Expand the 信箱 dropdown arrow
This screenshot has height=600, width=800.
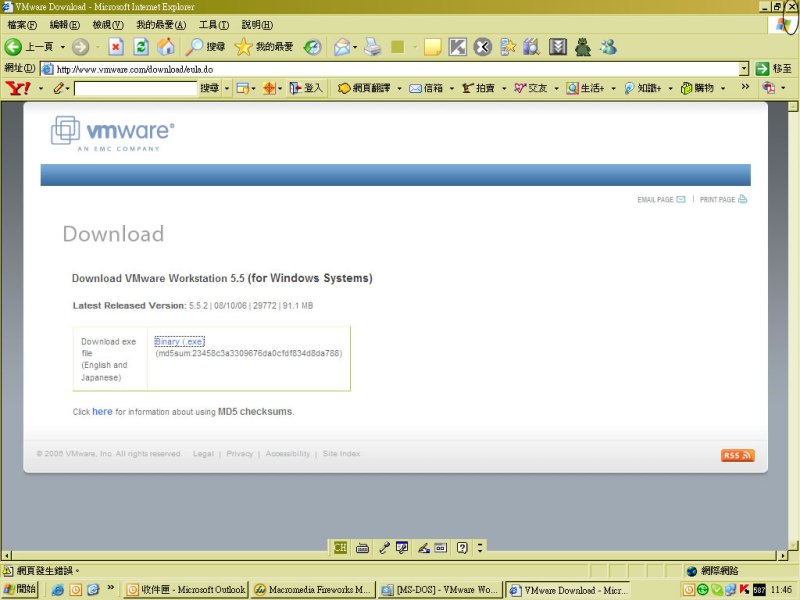coord(452,89)
